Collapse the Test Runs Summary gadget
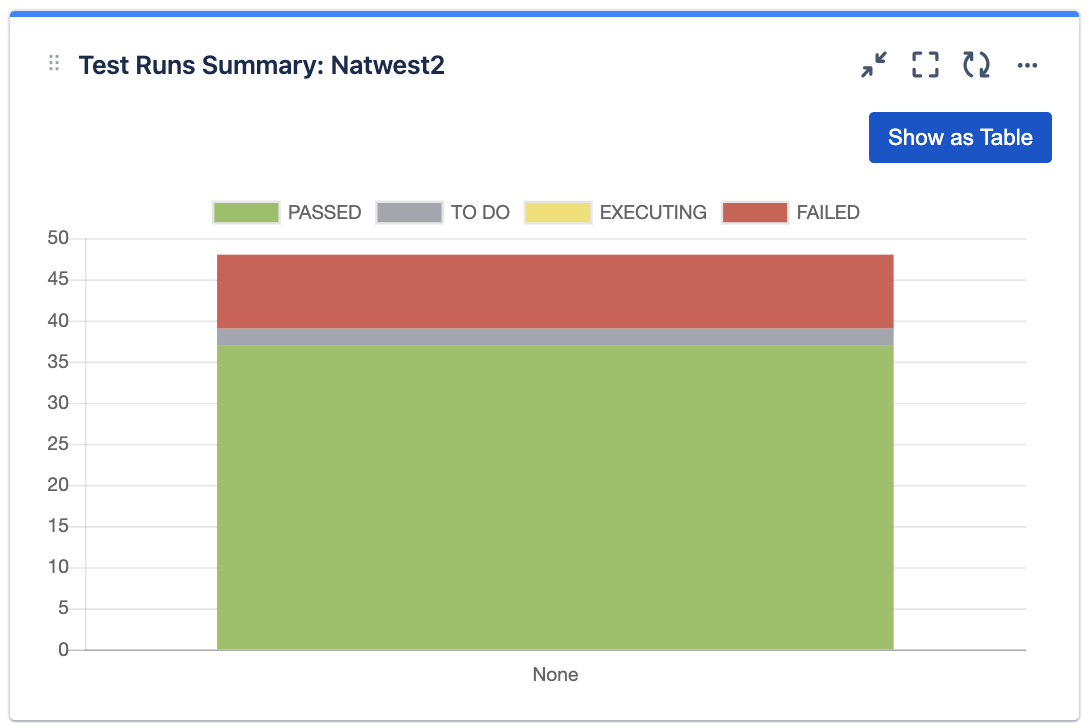Viewport: 1088px width, 728px height. coord(873,64)
